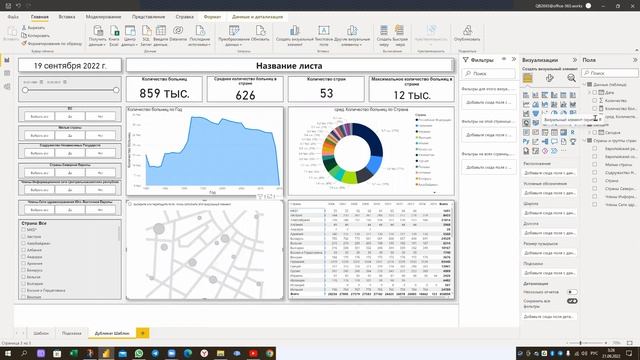
Task: Click the Опубликовать publish icon
Action: (x=467, y=31)
